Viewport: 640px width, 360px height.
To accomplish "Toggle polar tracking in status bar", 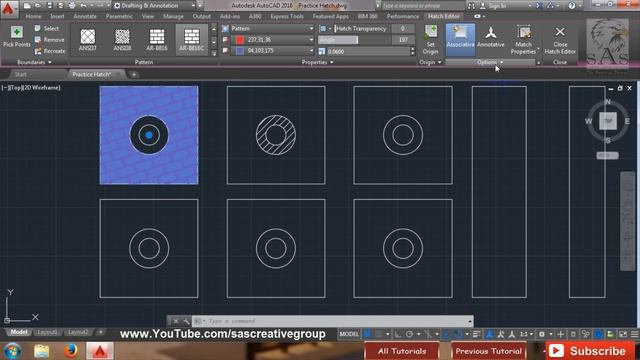I will tap(409, 334).
